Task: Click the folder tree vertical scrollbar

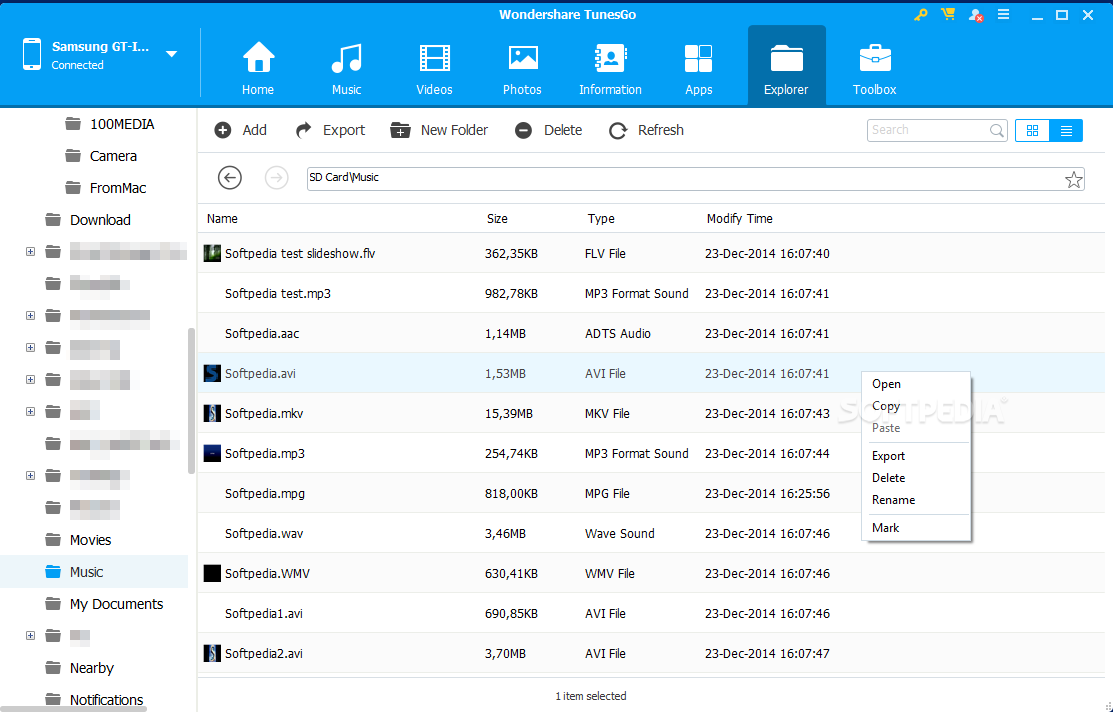Action: (x=191, y=401)
